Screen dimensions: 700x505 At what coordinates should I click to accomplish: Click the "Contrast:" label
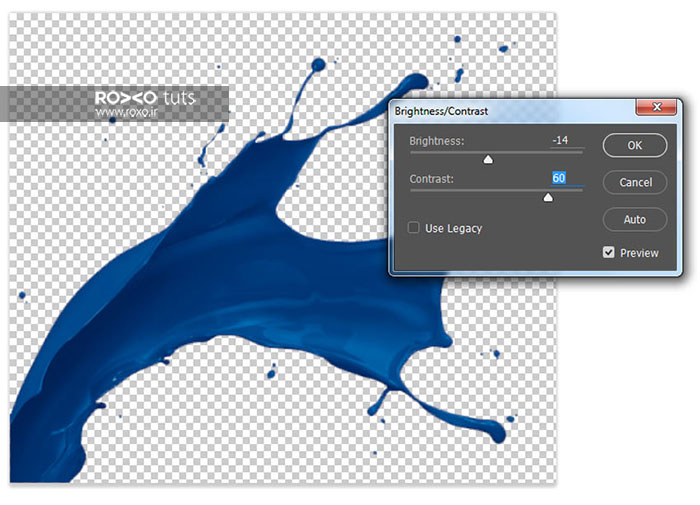click(x=431, y=179)
